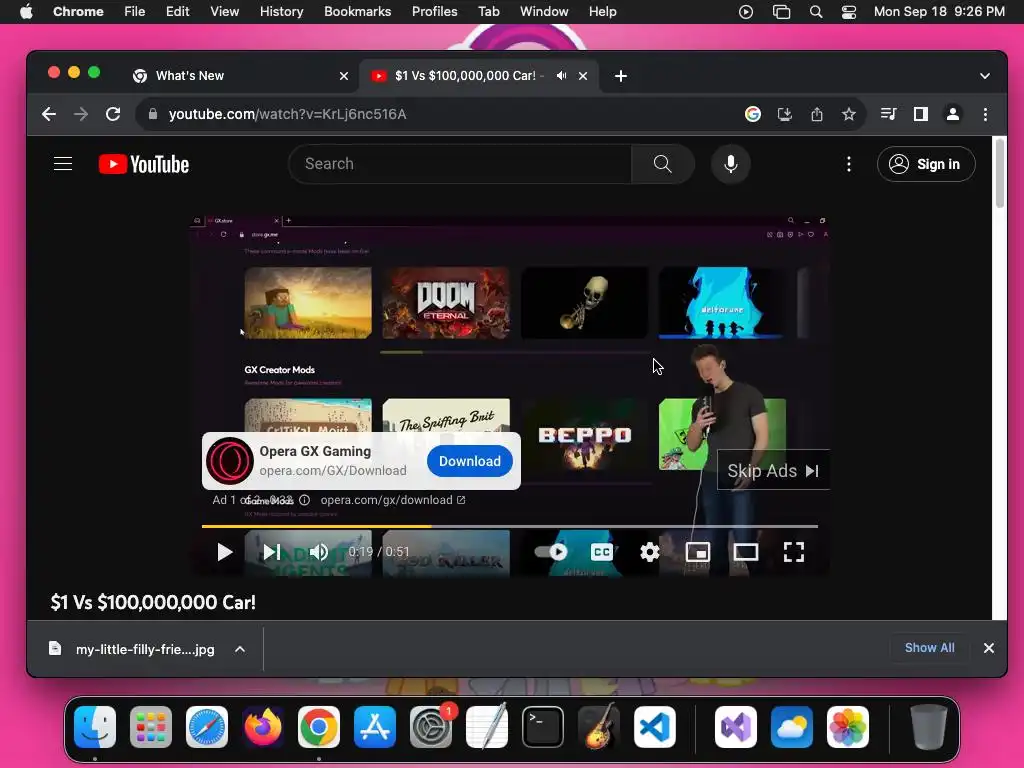Focus the YouTube Search field
This screenshot has height=768, width=1024.
[x=460, y=164]
